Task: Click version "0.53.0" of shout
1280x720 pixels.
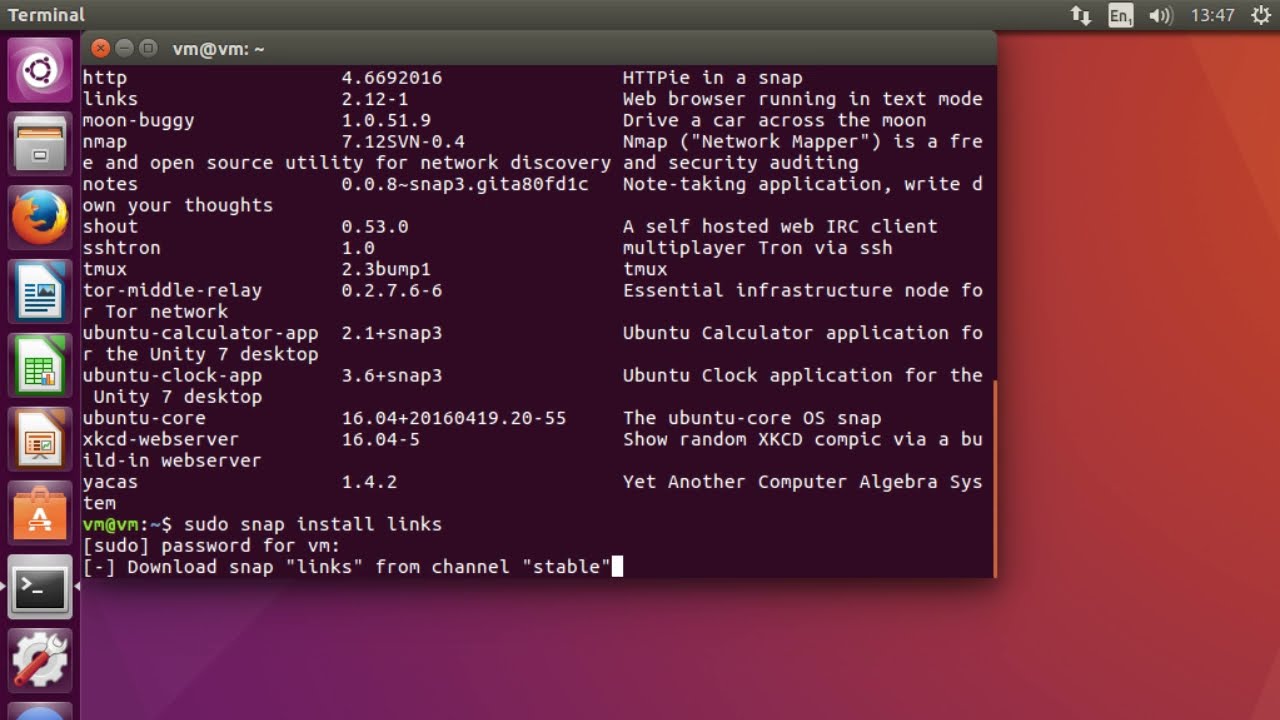Action: (x=375, y=227)
